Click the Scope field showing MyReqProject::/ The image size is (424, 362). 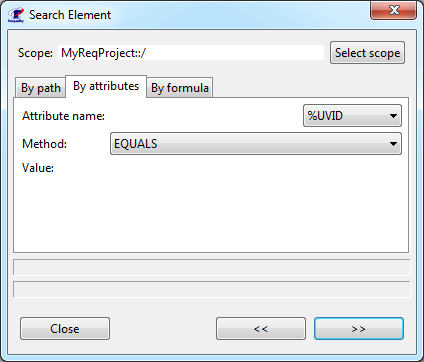point(191,53)
